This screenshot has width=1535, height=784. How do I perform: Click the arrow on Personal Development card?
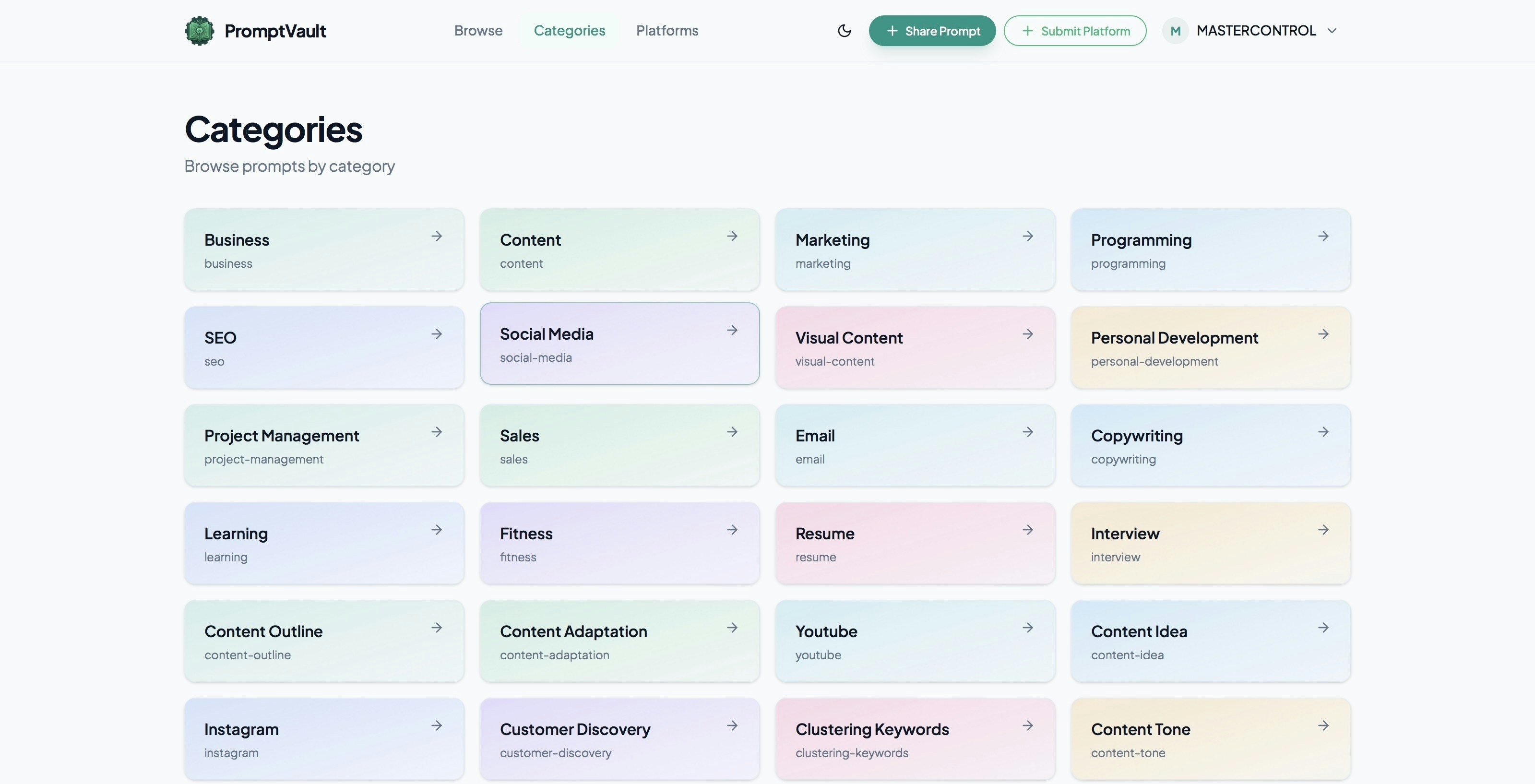click(1323, 333)
